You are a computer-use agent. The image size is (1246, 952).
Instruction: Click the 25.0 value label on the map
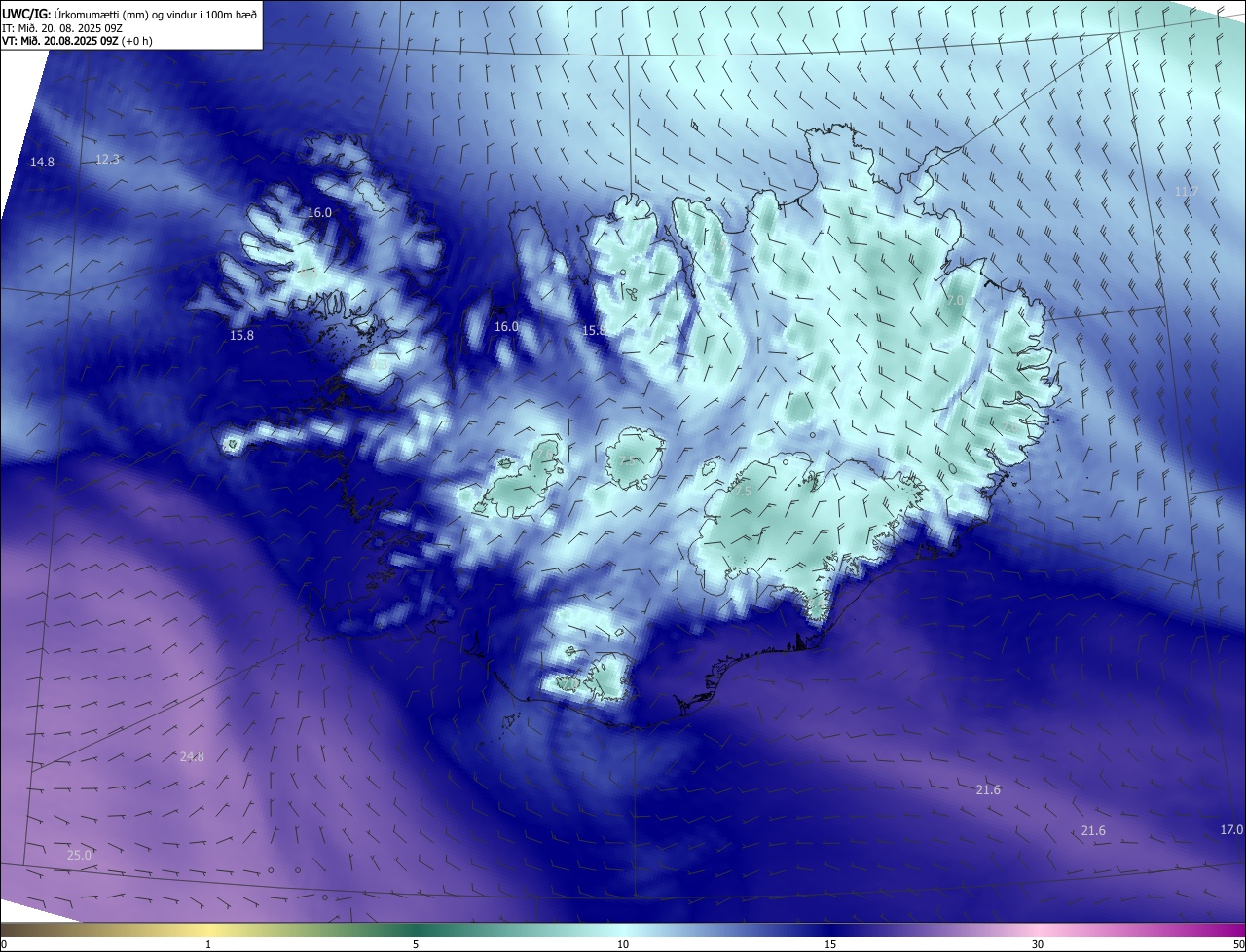coord(79,856)
